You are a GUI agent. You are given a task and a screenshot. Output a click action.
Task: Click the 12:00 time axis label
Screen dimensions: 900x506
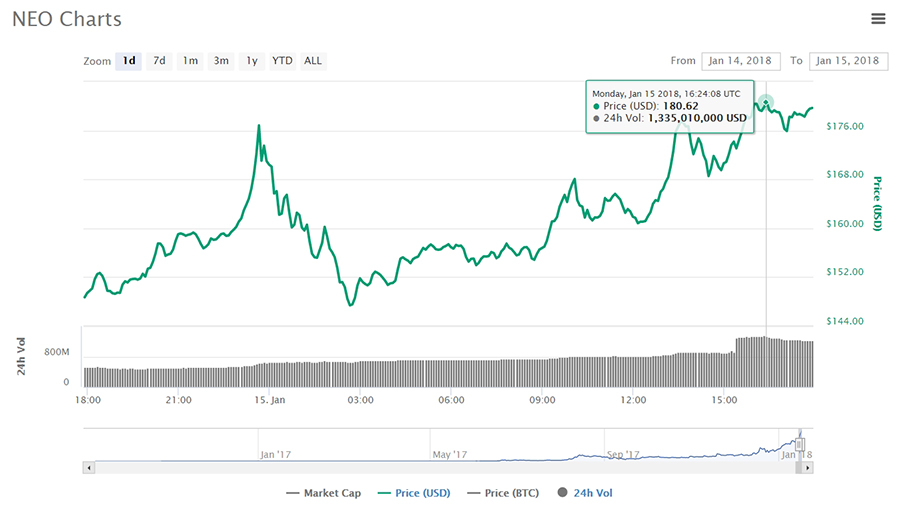point(633,400)
